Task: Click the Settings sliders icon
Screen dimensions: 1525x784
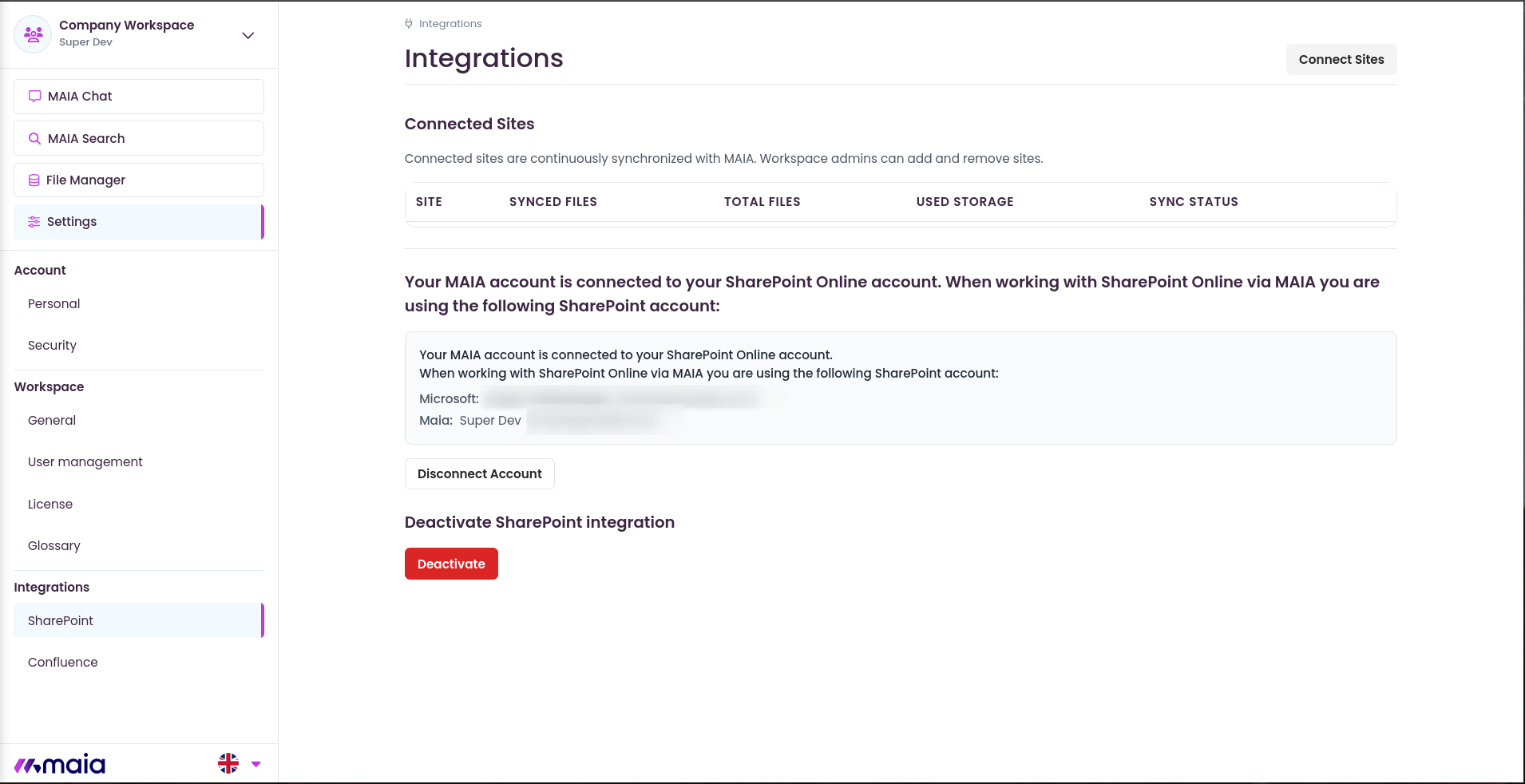Action: point(34,222)
